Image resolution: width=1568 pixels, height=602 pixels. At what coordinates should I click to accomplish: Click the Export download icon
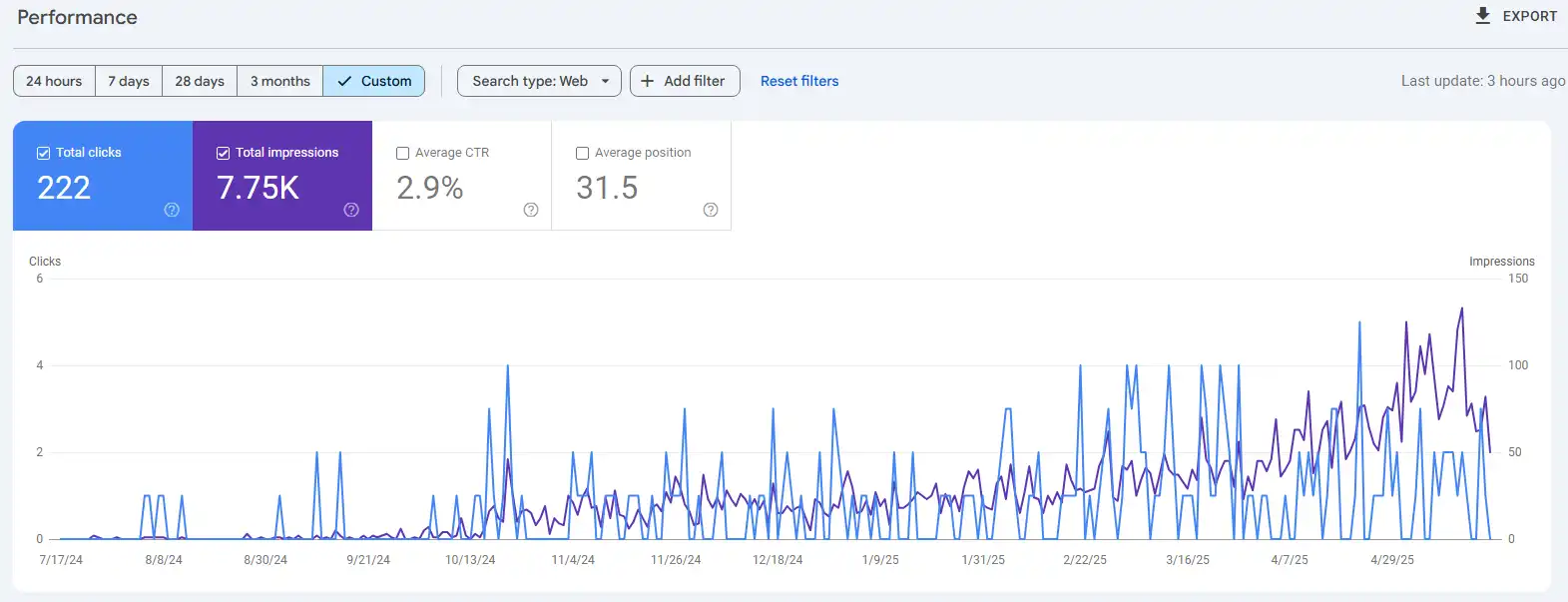[1483, 16]
